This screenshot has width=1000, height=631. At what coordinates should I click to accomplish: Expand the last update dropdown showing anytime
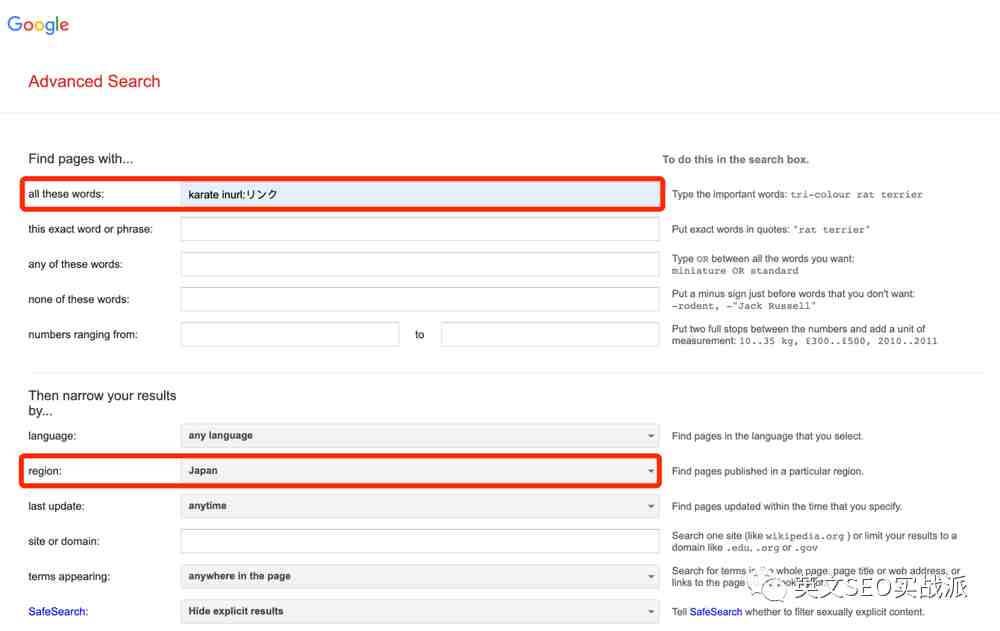click(420, 506)
